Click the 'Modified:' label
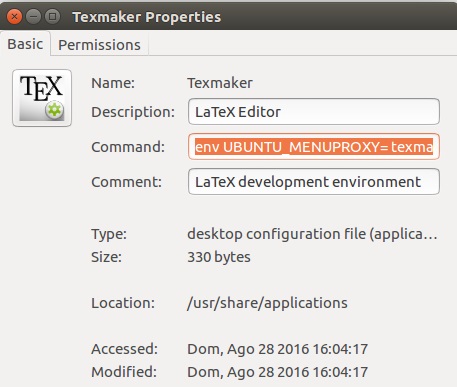This screenshot has height=387, width=457. (124, 372)
